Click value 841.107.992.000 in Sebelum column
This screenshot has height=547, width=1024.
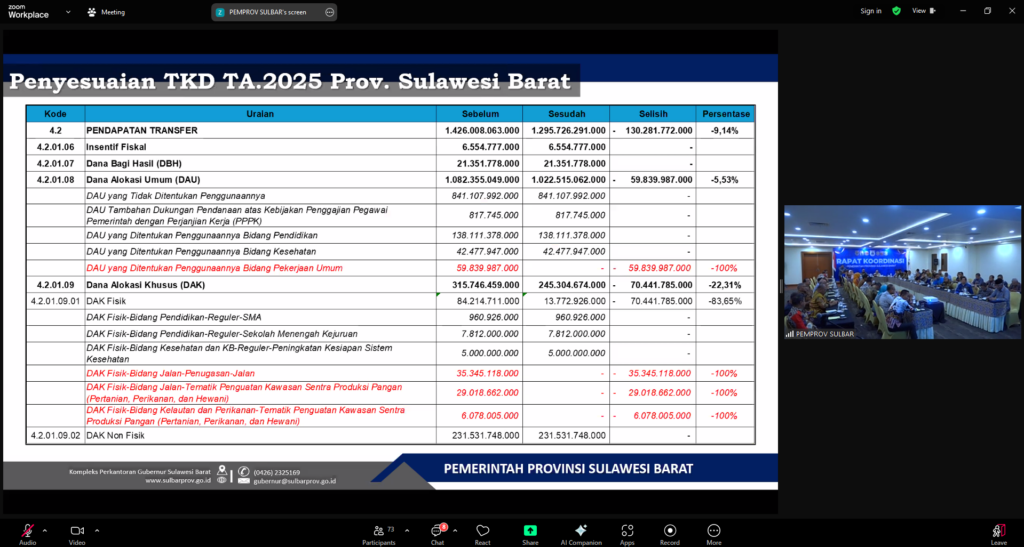coord(485,196)
